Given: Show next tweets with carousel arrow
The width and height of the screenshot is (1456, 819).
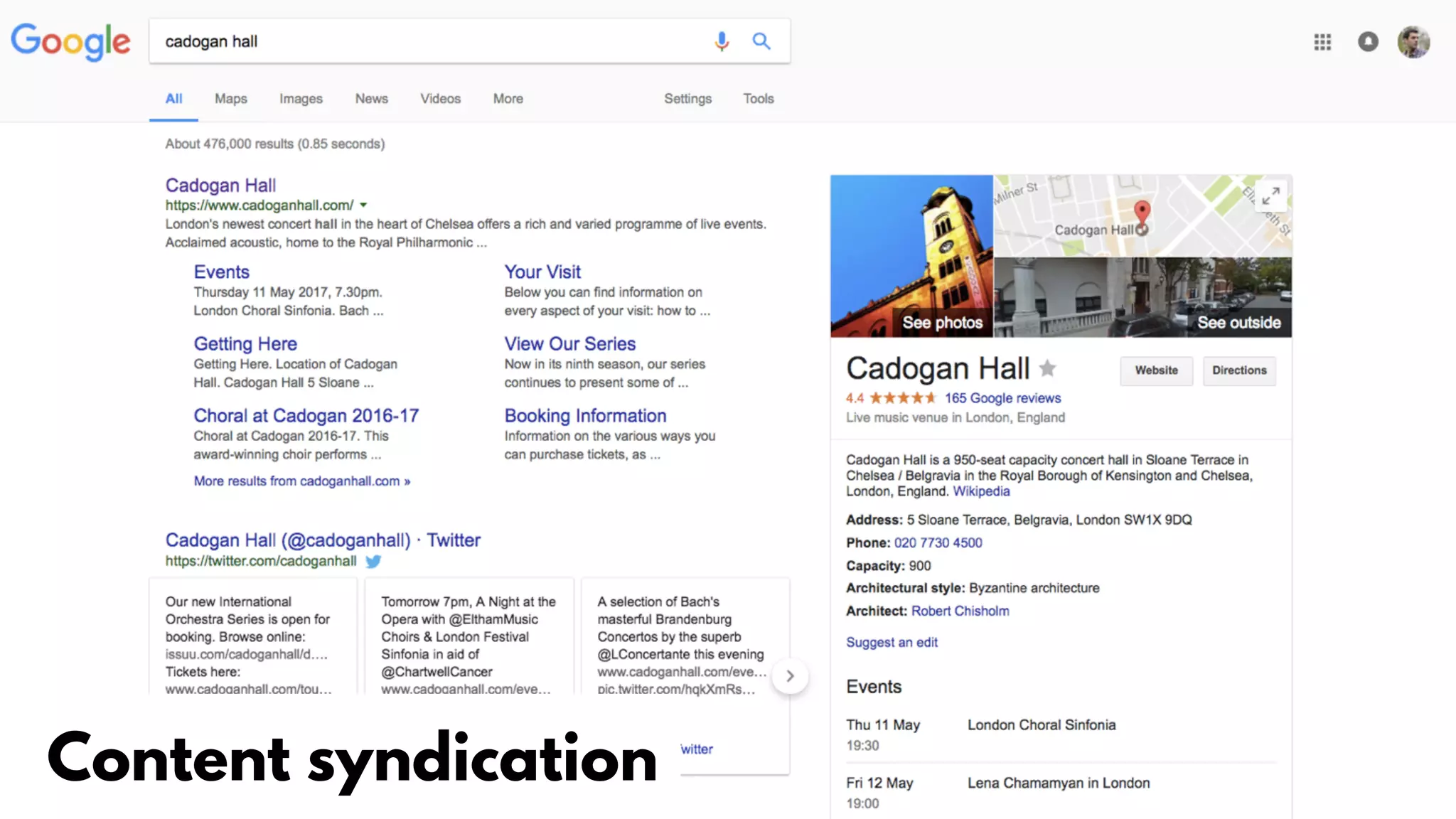Looking at the screenshot, I should 790,676.
